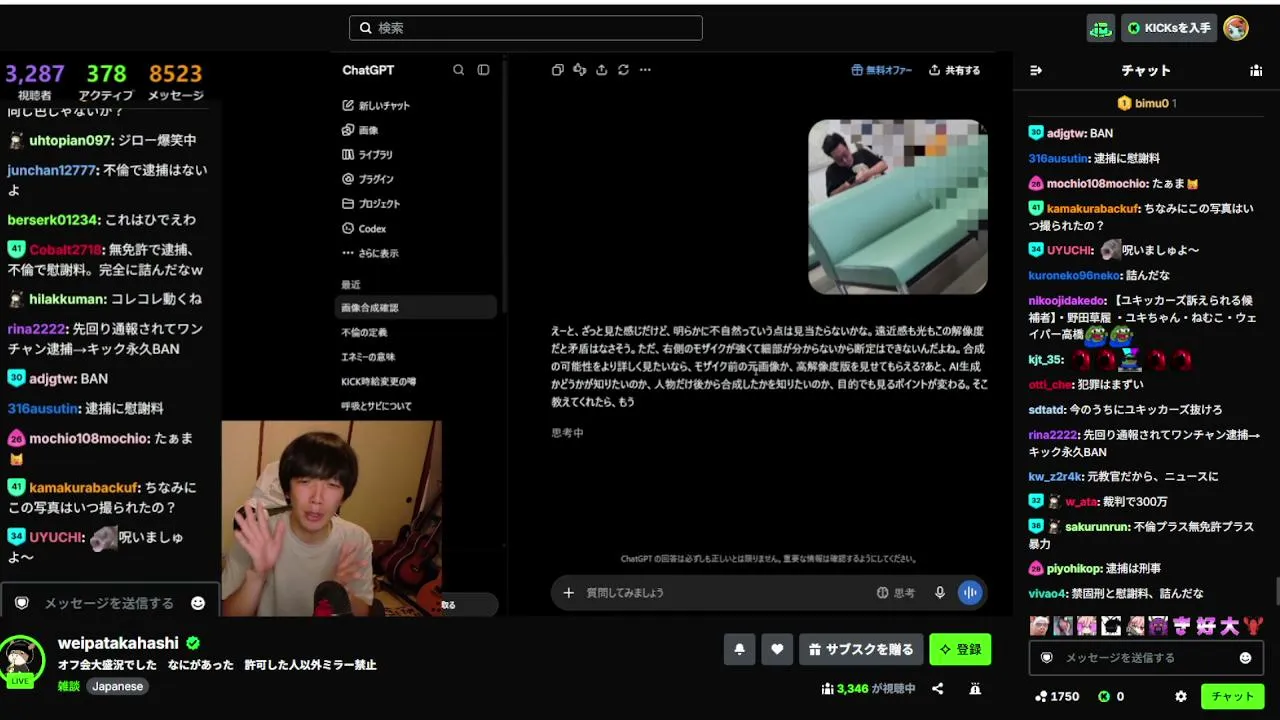Click the copy icon above the ChatGPT conversation

pyautogui.click(x=558, y=70)
